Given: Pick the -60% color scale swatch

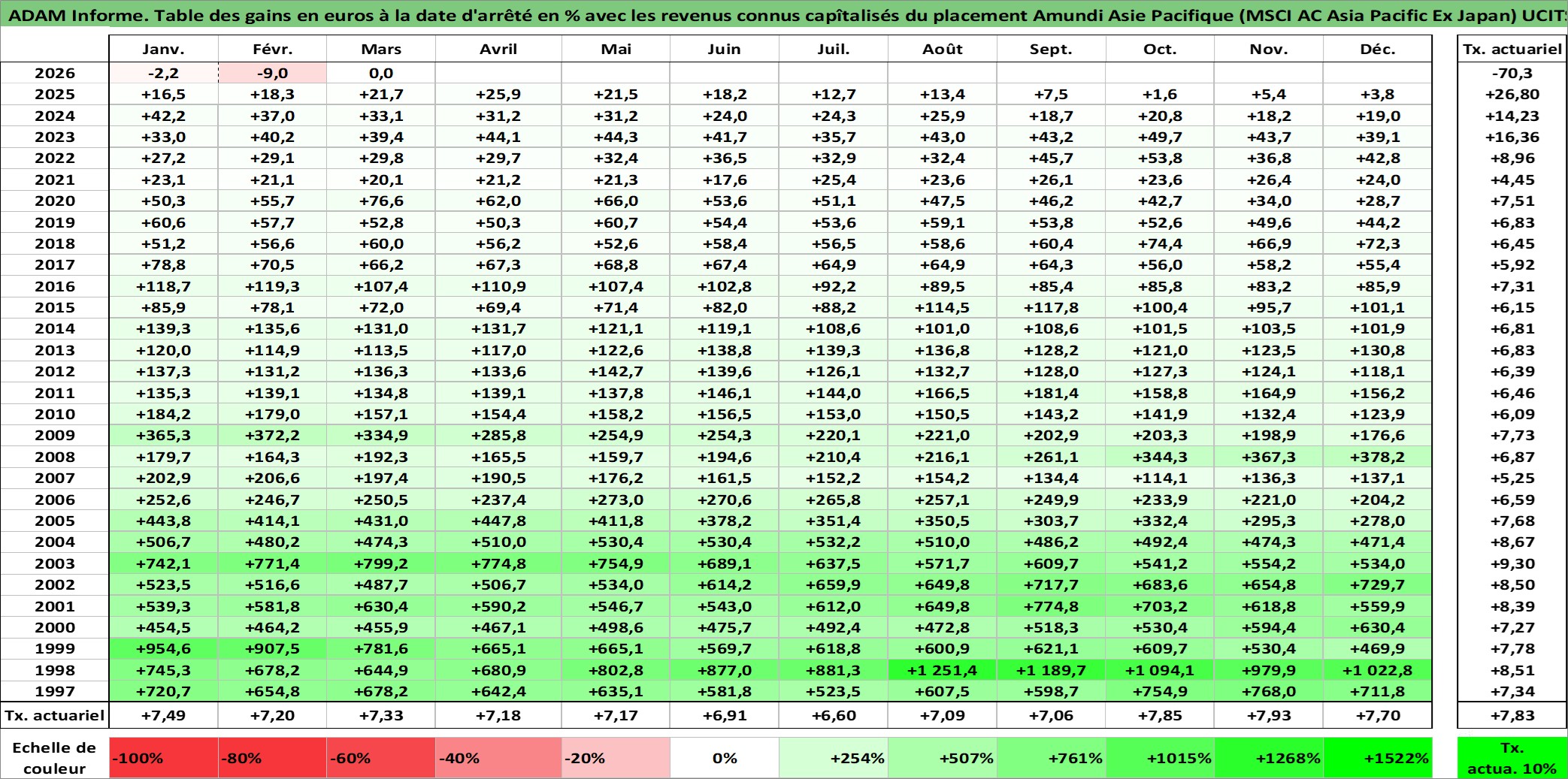Looking at the screenshot, I should [x=381, y=758].
